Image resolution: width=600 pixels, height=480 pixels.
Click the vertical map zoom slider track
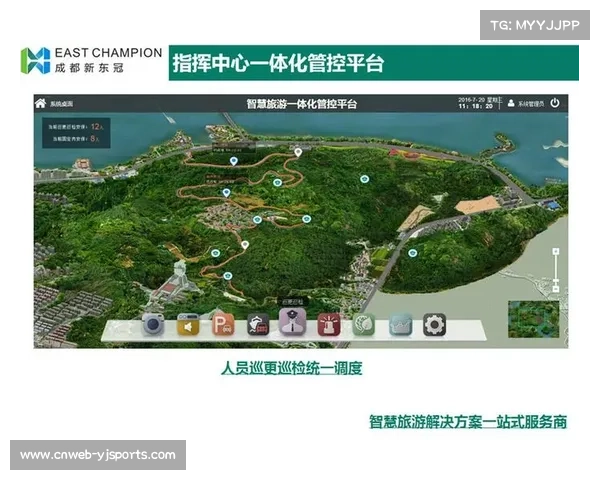[556, 270]
